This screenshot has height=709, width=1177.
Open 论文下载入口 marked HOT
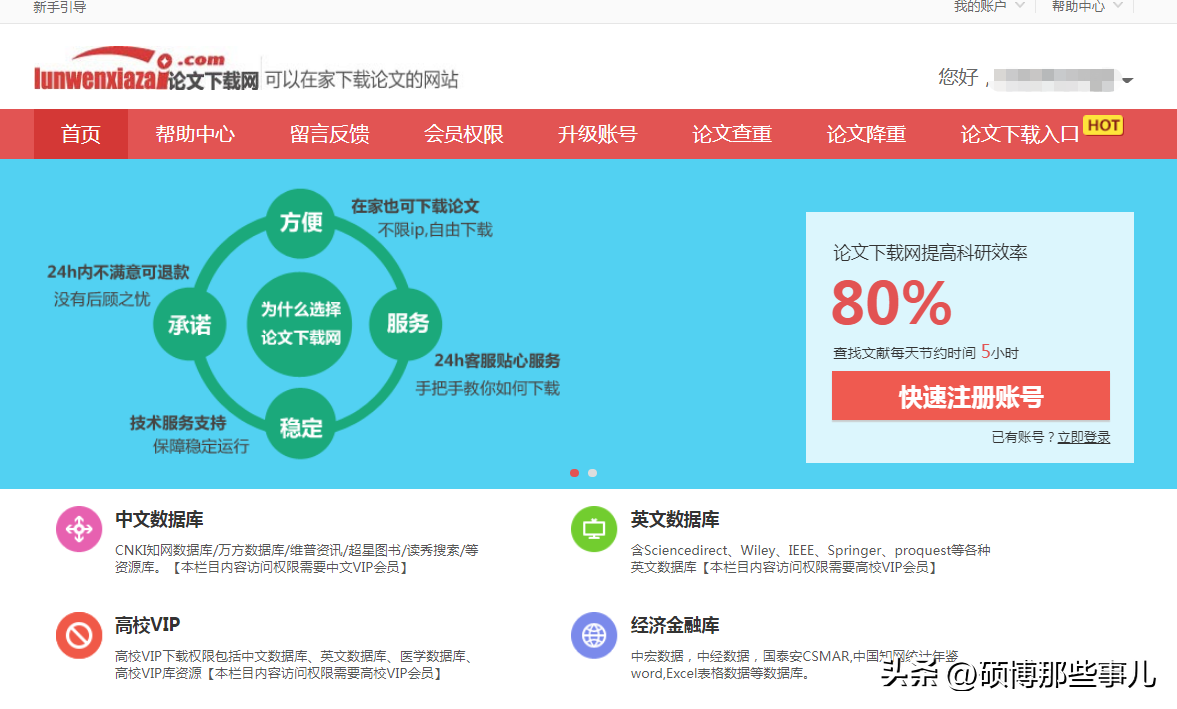(x=1020, y=134)
